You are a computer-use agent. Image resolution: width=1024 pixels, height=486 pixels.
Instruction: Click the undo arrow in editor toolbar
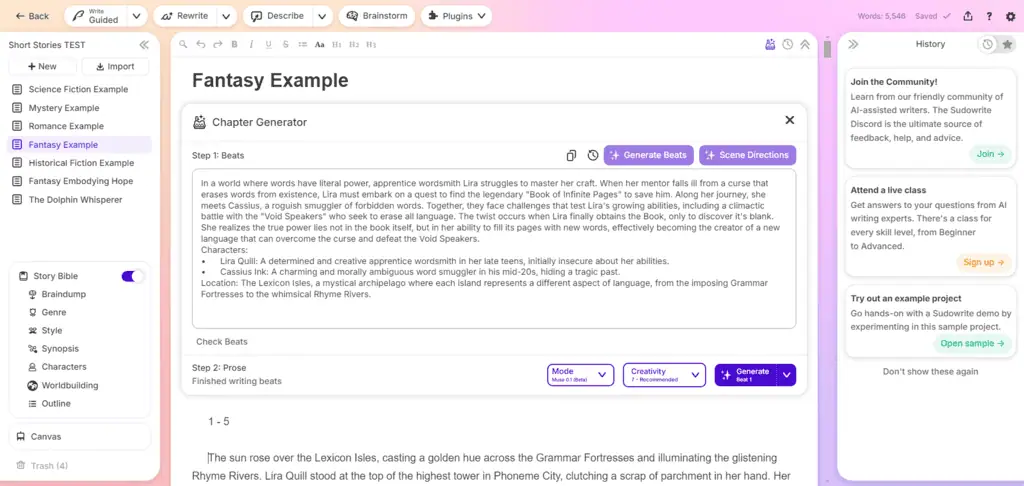coord(201,44)
